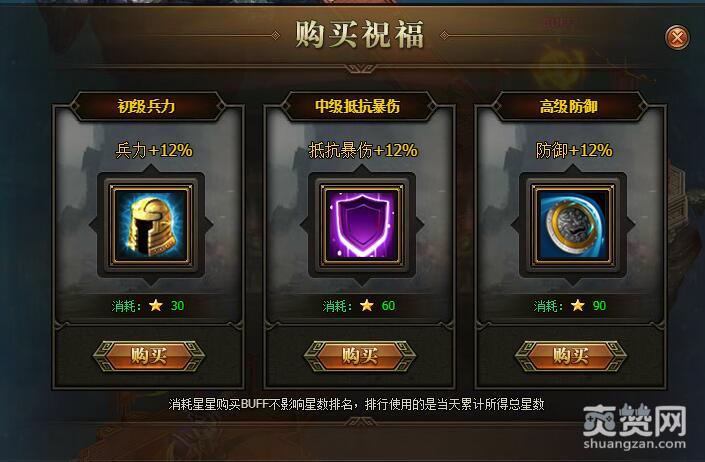Click the star-consumption notice text at bottom

pos(357,404)
